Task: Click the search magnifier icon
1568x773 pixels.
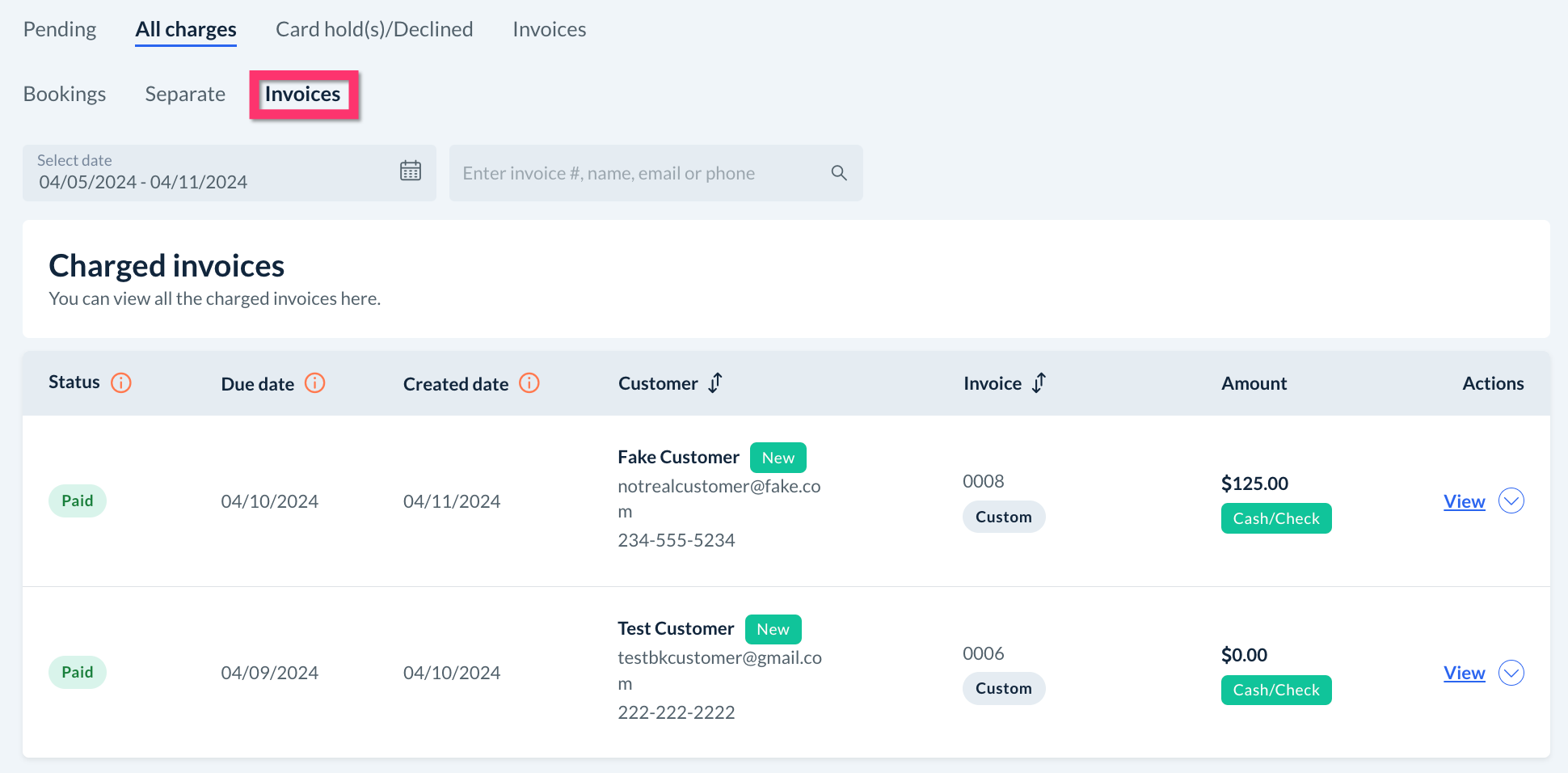Action: pos(839,173)
